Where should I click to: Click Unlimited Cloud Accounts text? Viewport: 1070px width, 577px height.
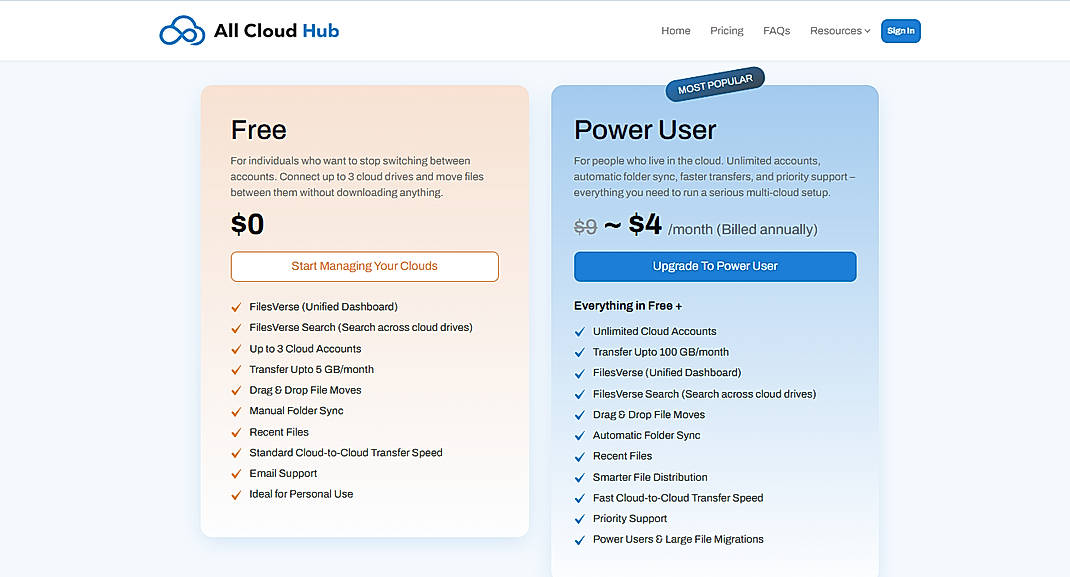click(654, 331)
